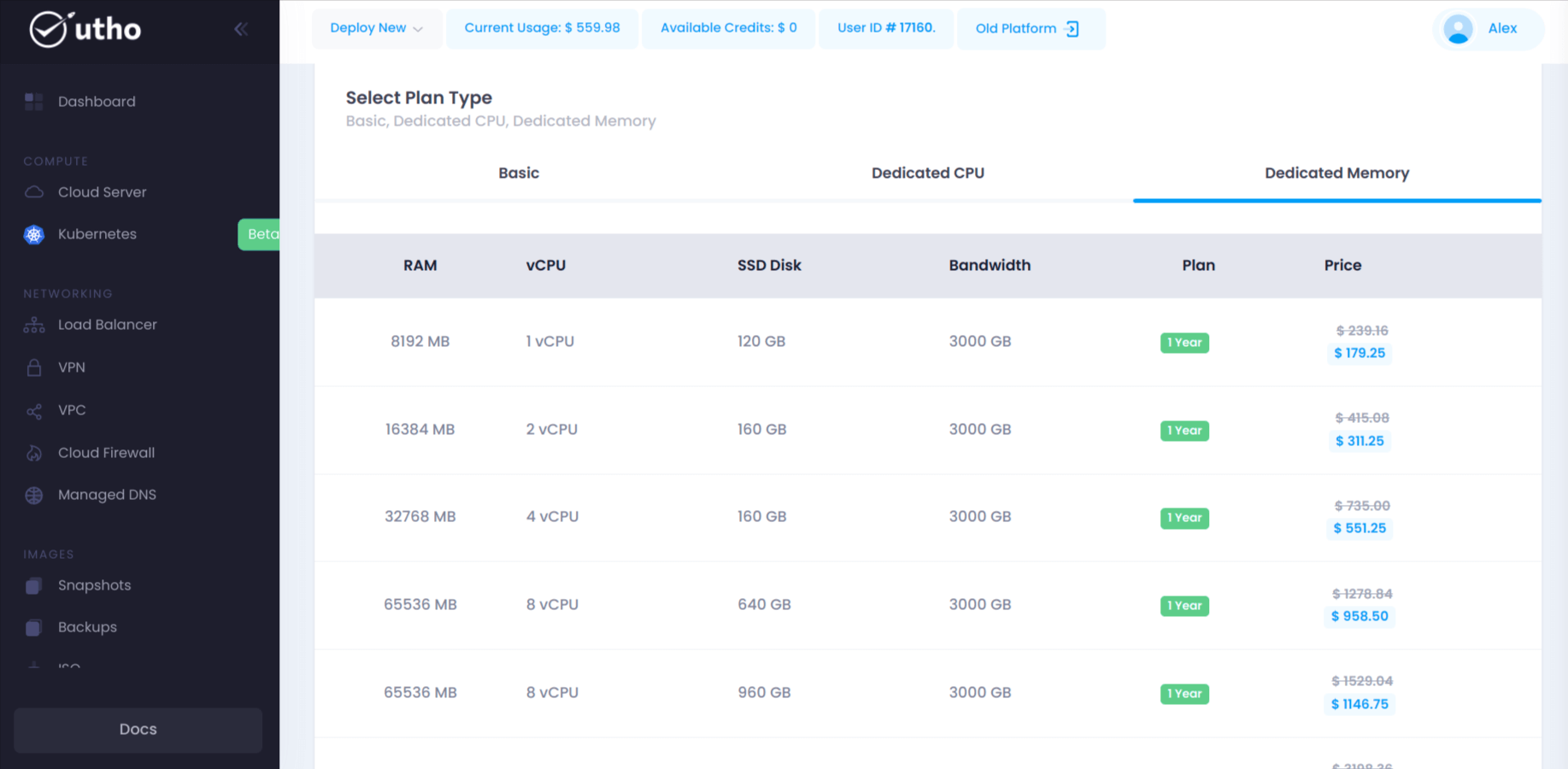This screenshot has height=769, width=1568.
Task: Open the Docs button
Action: click(138, 730)
